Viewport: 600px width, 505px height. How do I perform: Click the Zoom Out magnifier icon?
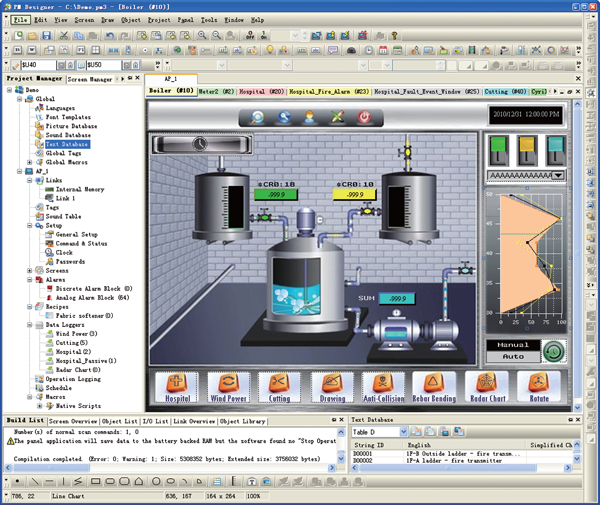217,36
